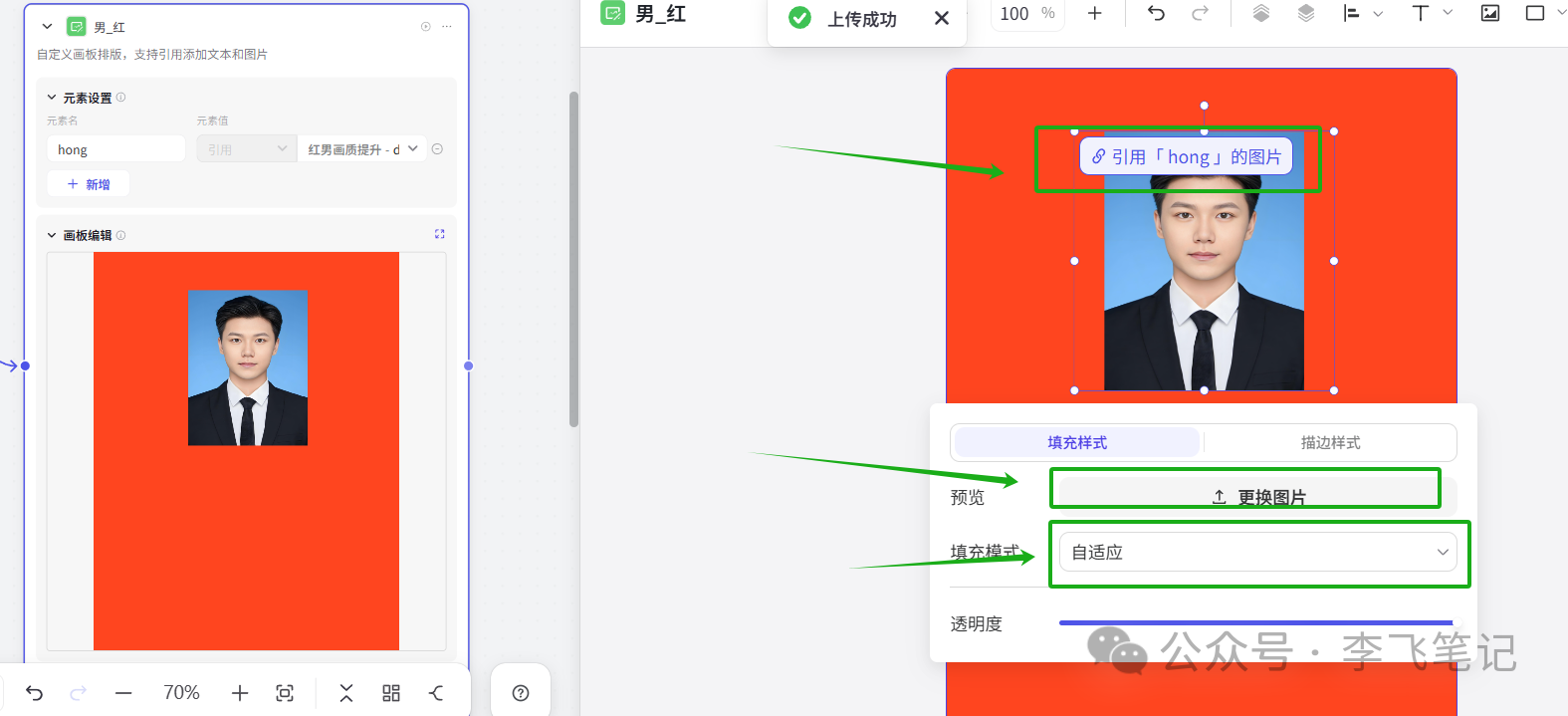Click the 引用「hong」的图片 reference tag
The image size is (1568, 716).
[1186, 156]
